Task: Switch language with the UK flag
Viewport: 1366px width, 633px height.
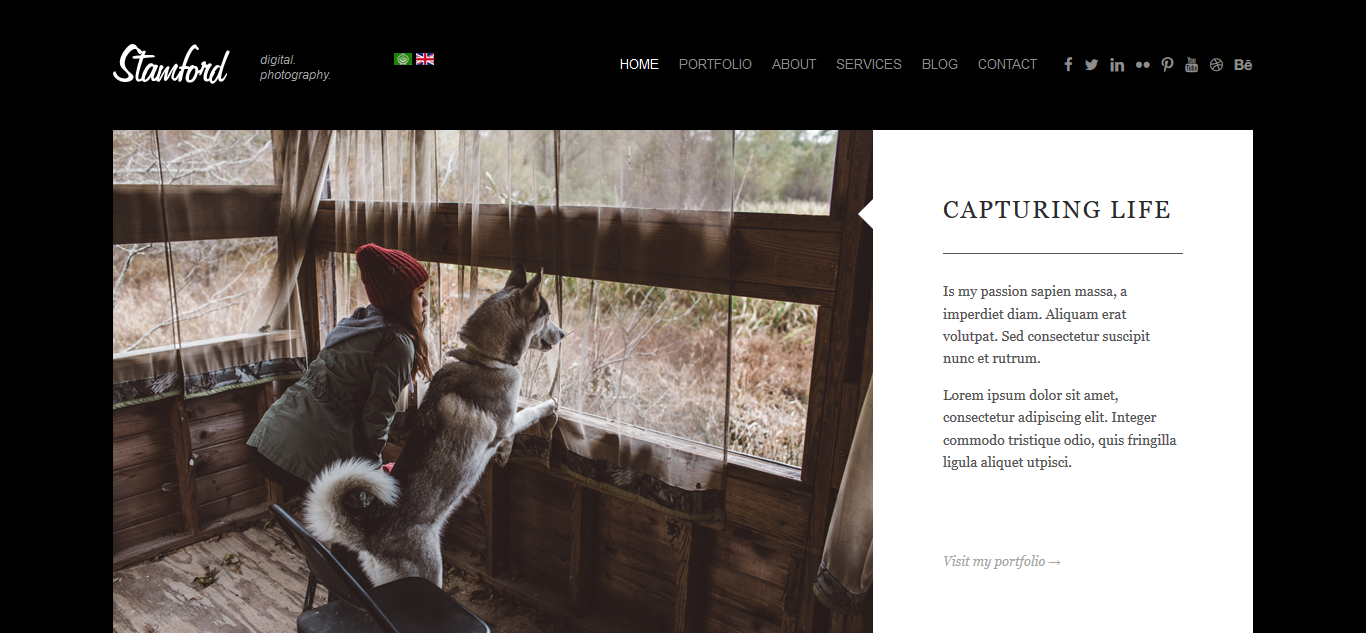Action: point(425,59)
